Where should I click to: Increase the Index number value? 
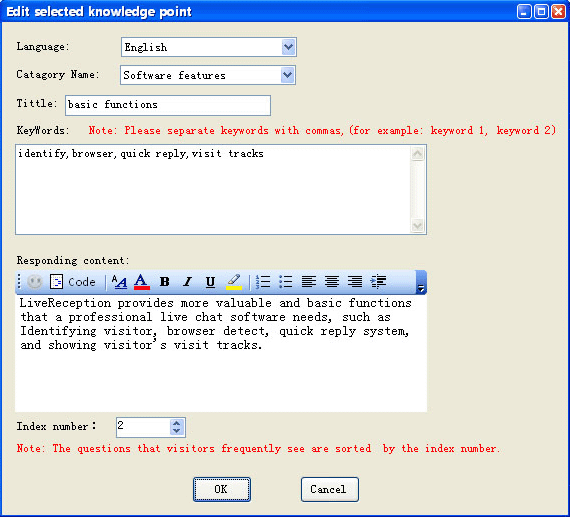click(x=177, y=424)
